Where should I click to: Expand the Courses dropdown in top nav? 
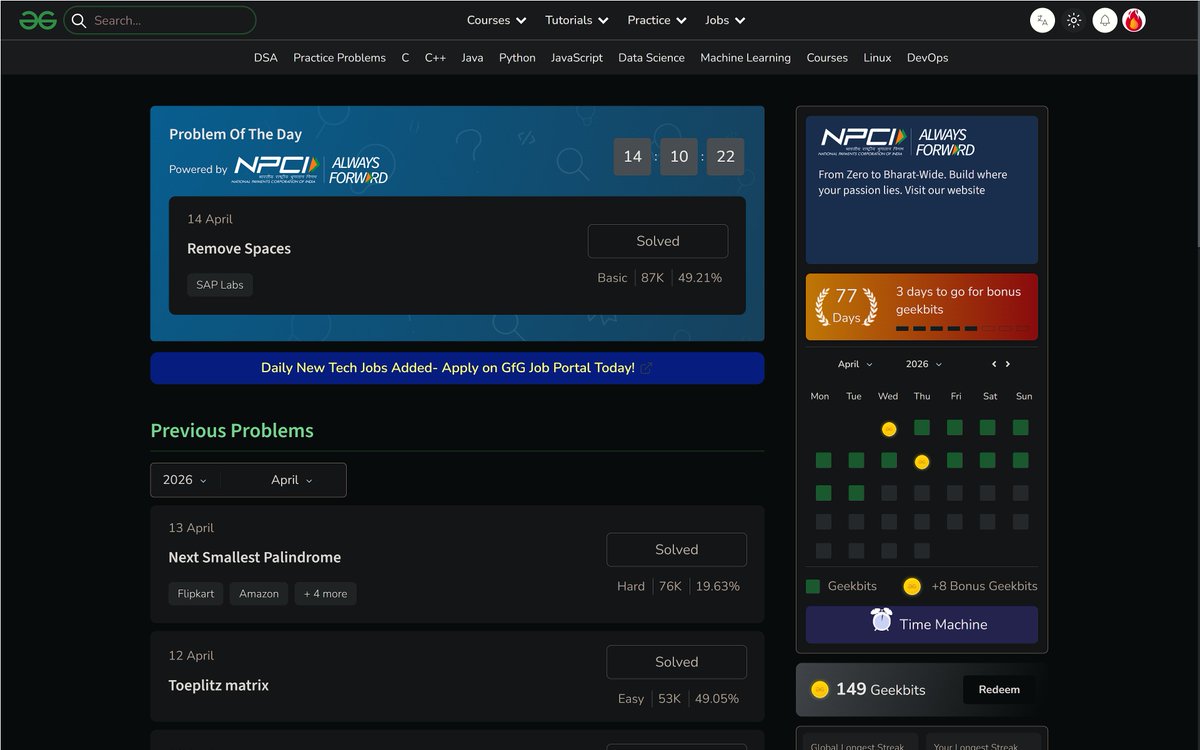click(497, 20)
